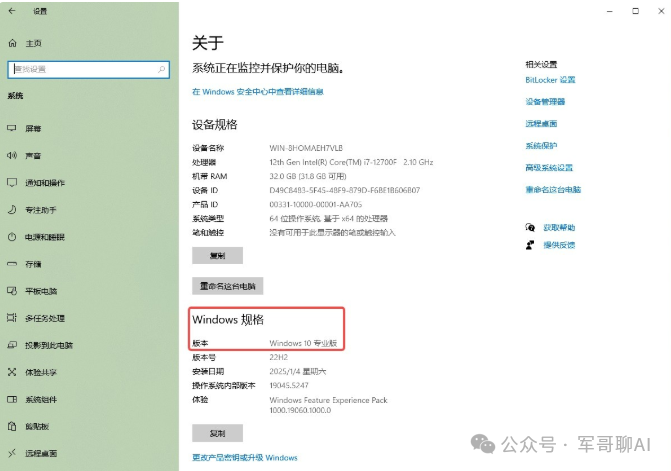This screenshot has width=671, height=471.
Task: Minimize the 设置 window
Action: (610, 11)
